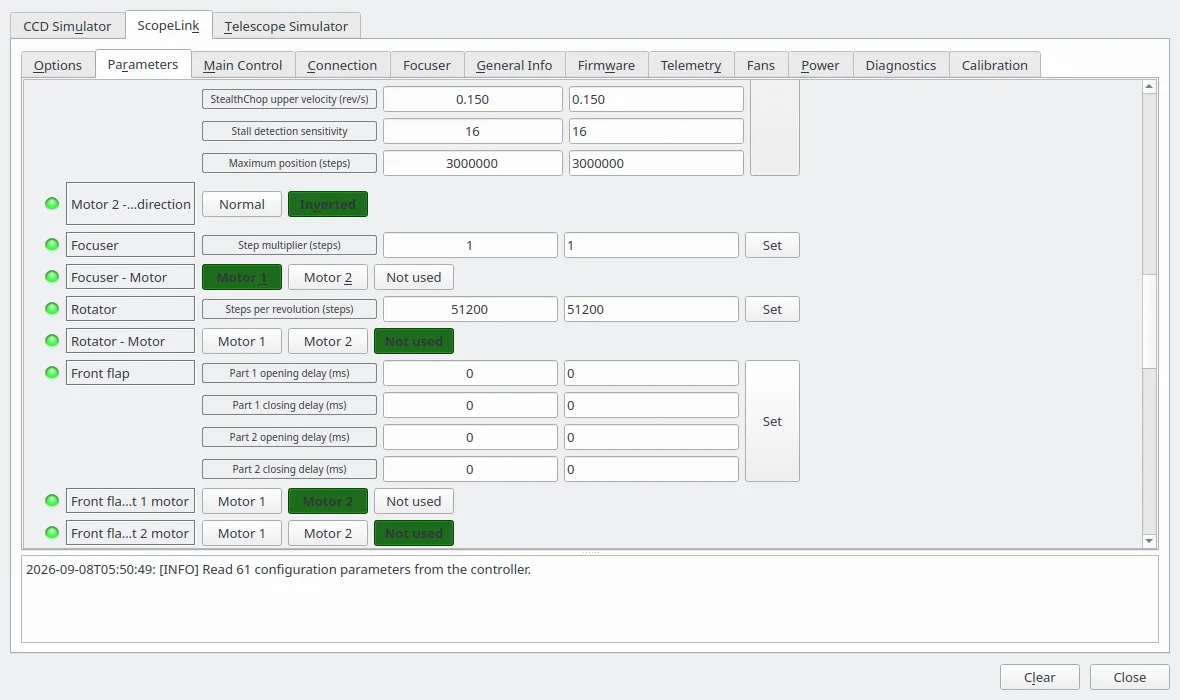This screenshot has height=700, width=1180.
Task: Open the Firmware tab
Action: [607, 65]
